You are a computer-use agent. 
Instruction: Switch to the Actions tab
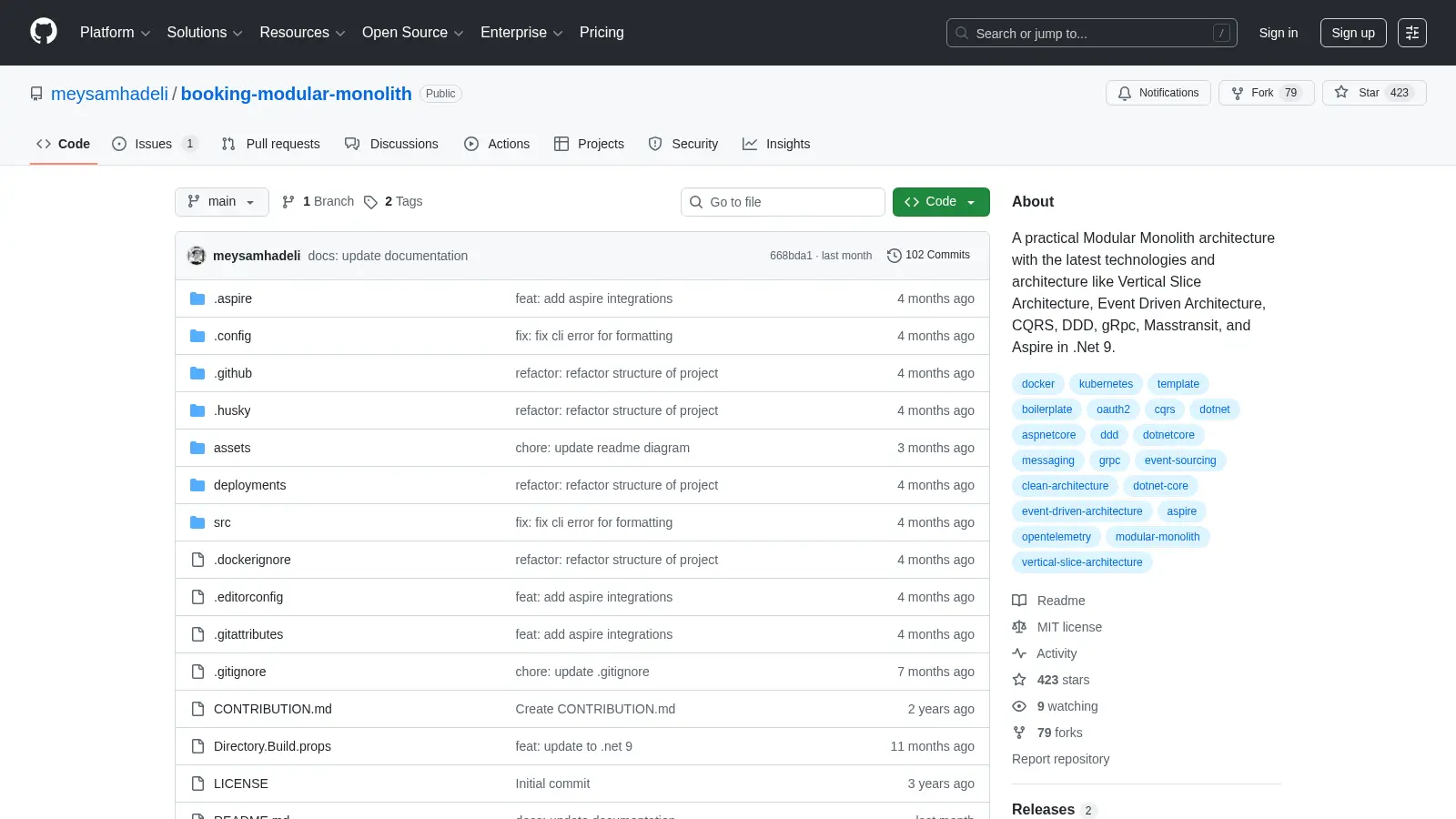(497, 144)
